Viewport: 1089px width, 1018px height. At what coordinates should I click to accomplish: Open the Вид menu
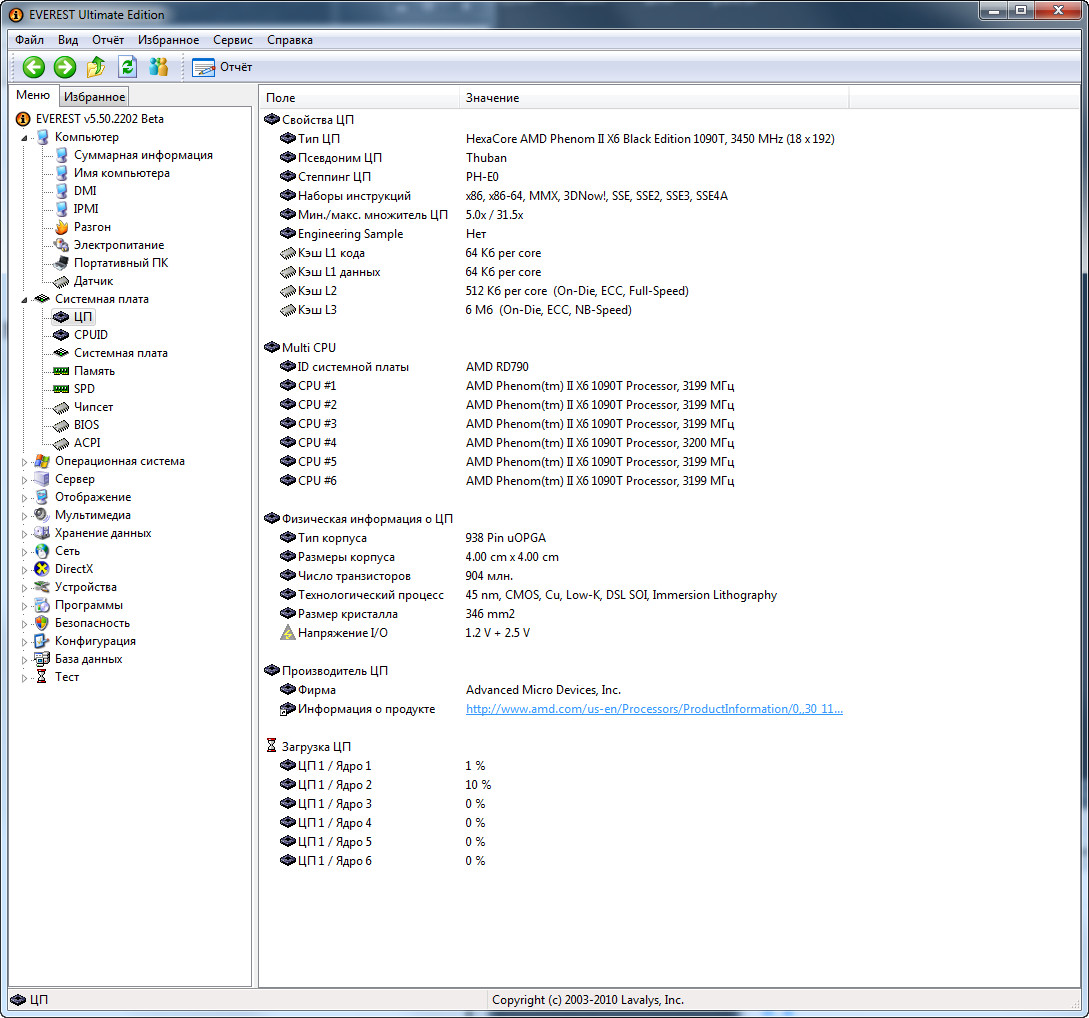click(67, 40)
